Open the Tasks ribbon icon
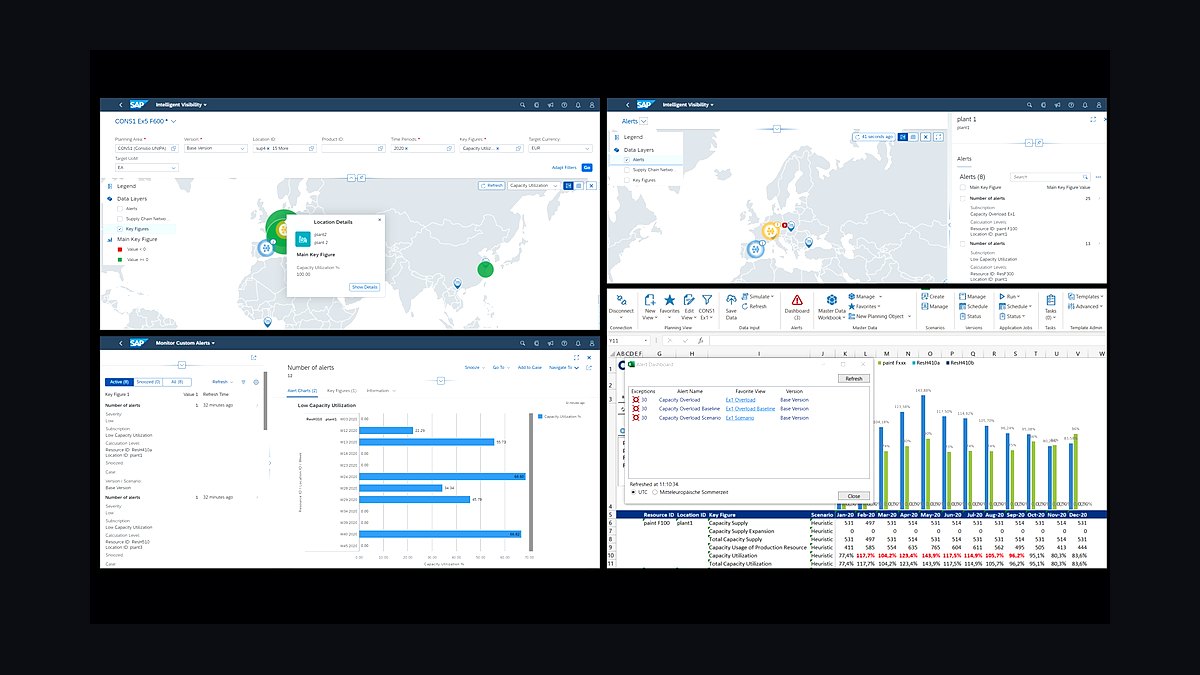The image size is (1200, 675). click(x=1051, y=300)
